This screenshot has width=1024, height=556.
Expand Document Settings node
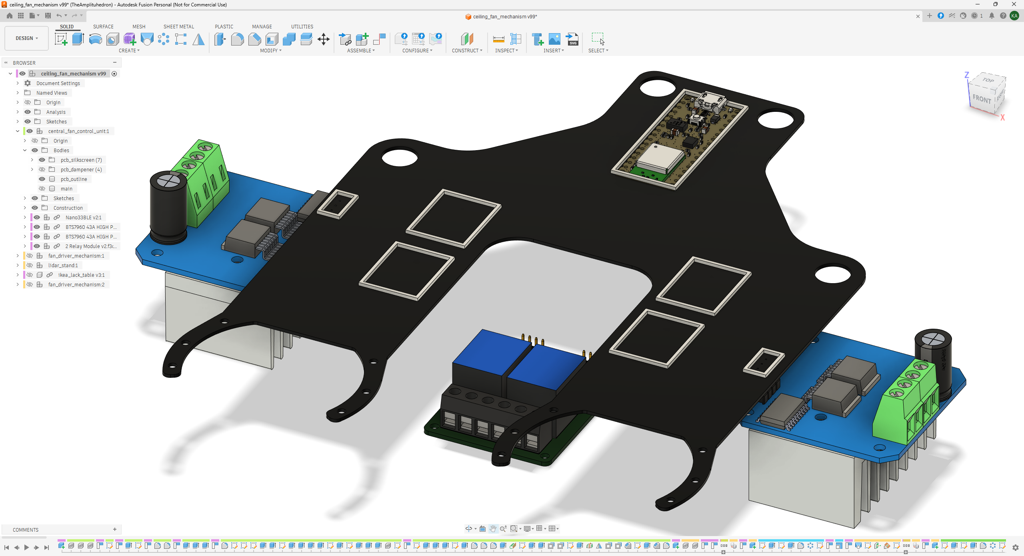coord(18,84)
